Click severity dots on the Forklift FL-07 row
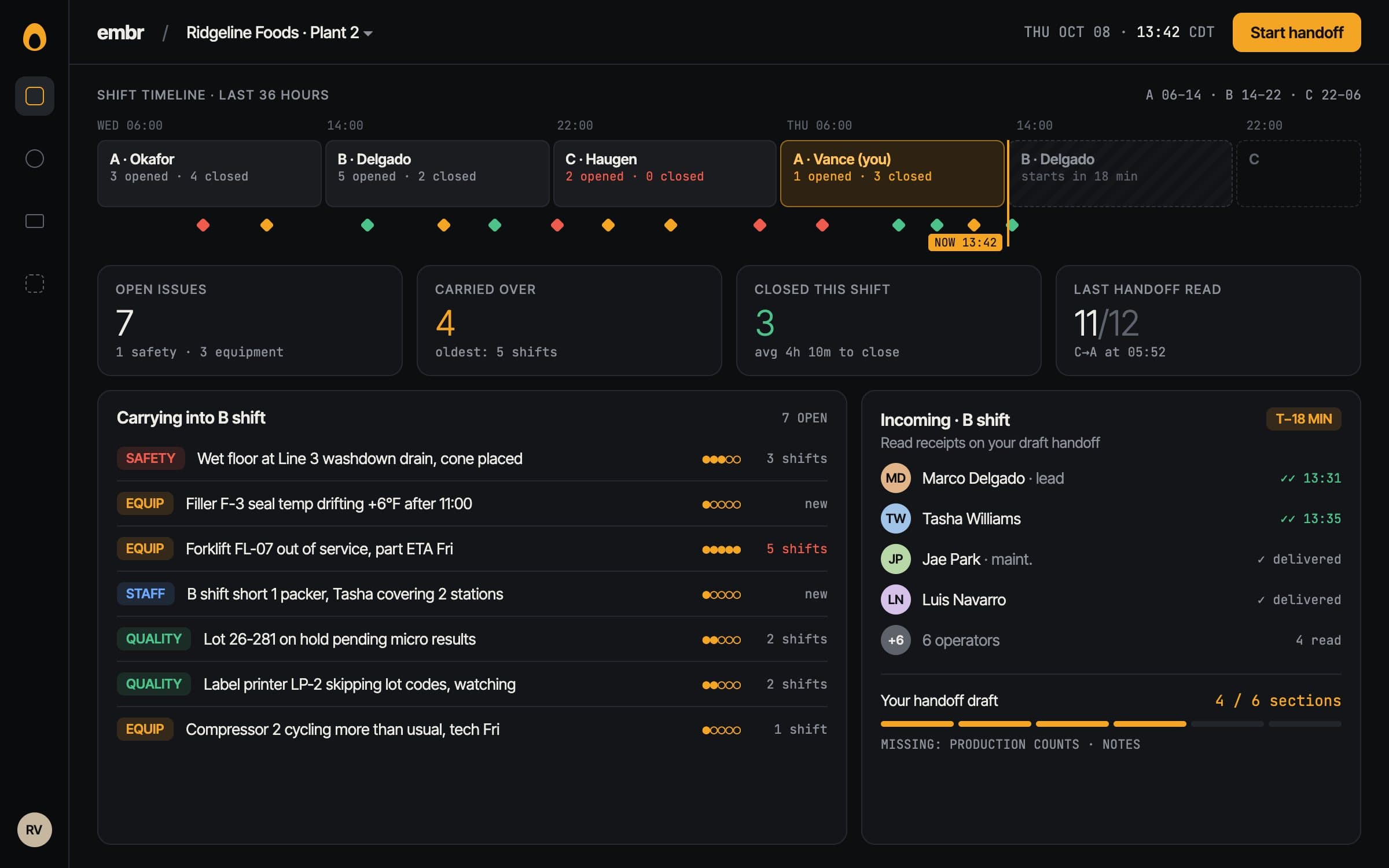Viewport: 1389px width, 868px height. click(x=721, y=550)
